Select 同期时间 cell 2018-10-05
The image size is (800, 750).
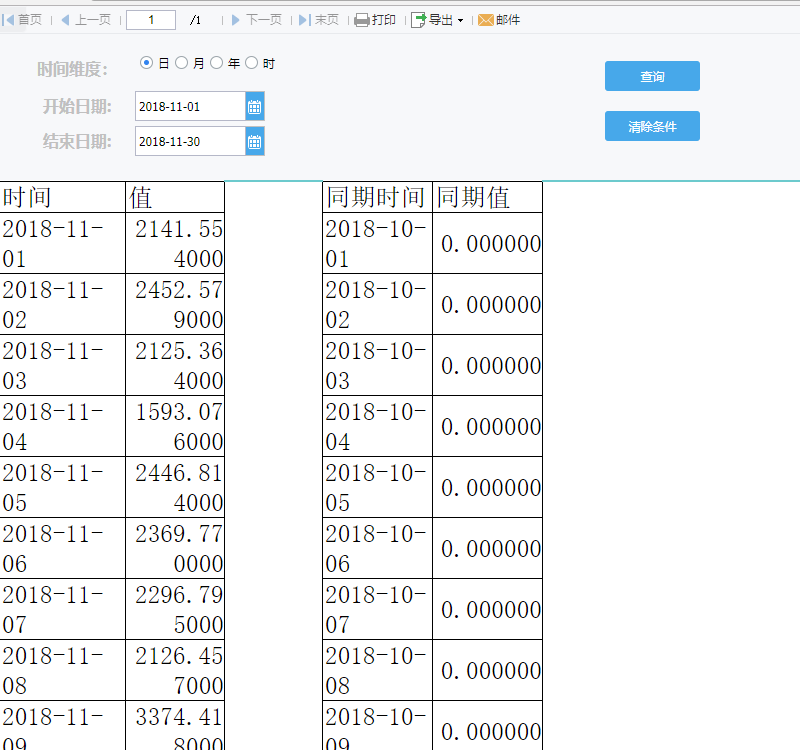pos(378,487)
